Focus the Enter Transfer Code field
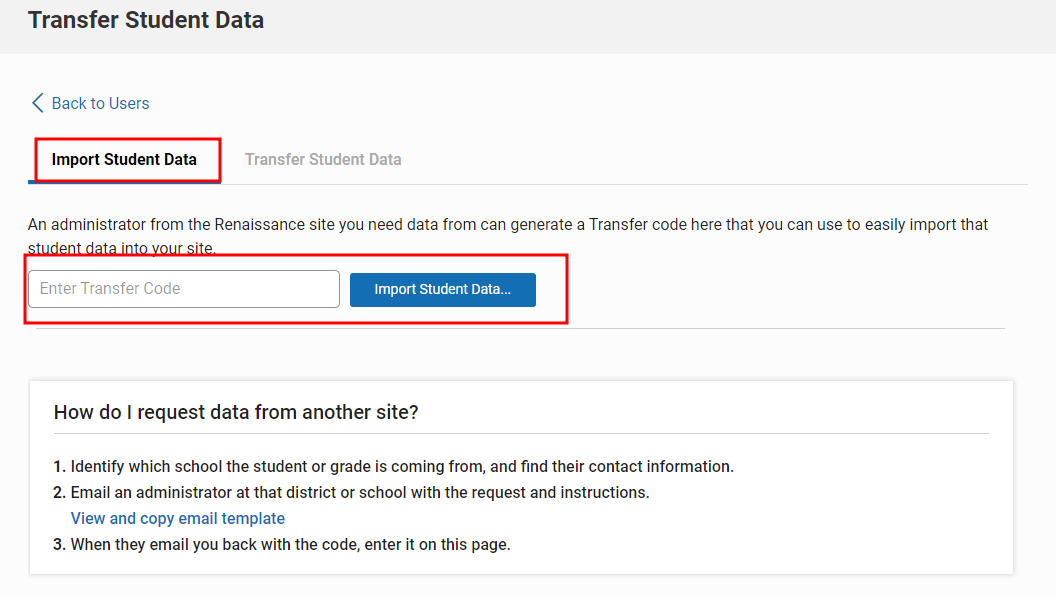Screen dimensions: 1056x599 click(184, 289)
